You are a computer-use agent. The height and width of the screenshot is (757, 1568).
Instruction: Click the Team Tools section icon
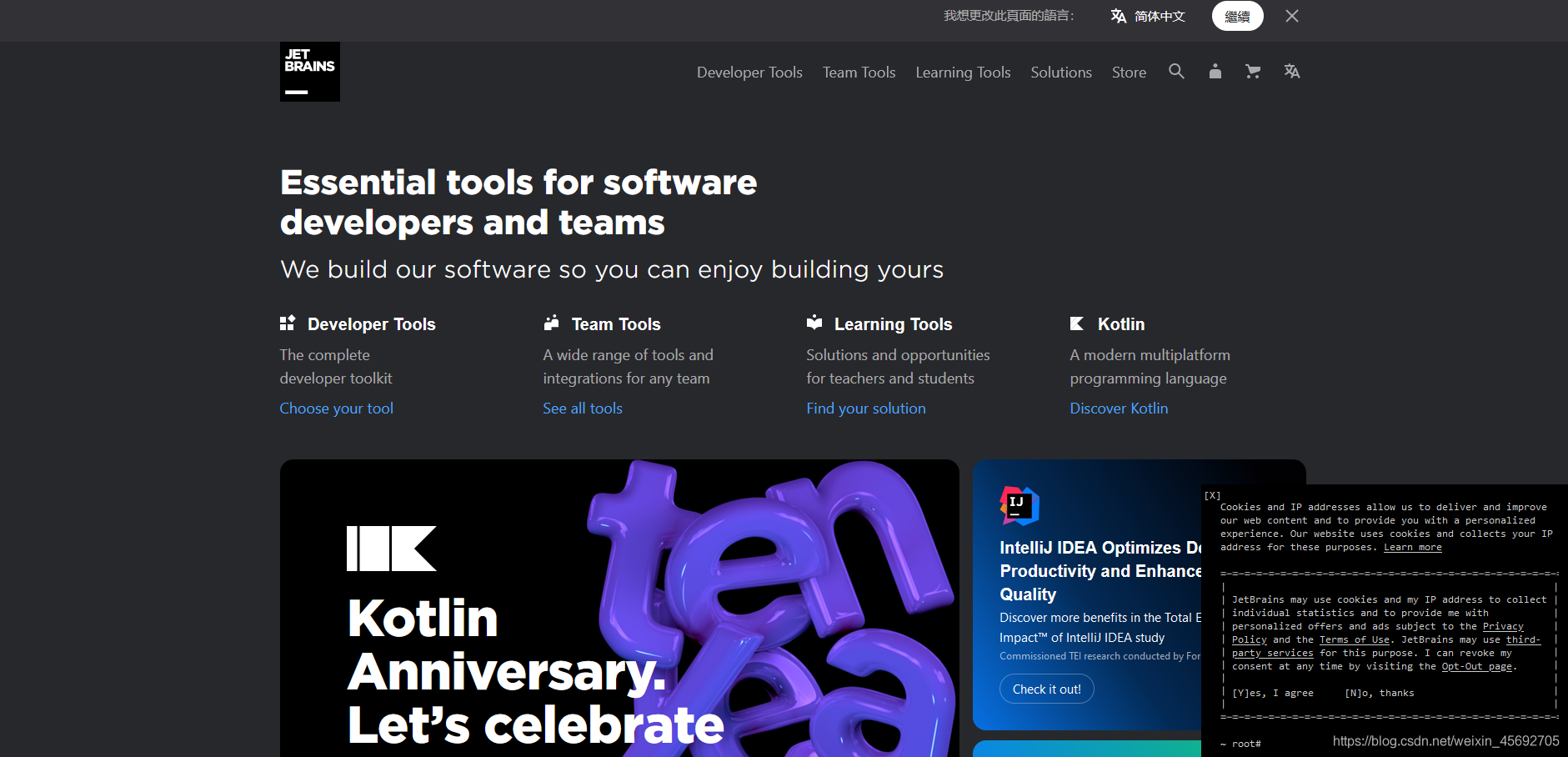(x=551, y=323)
